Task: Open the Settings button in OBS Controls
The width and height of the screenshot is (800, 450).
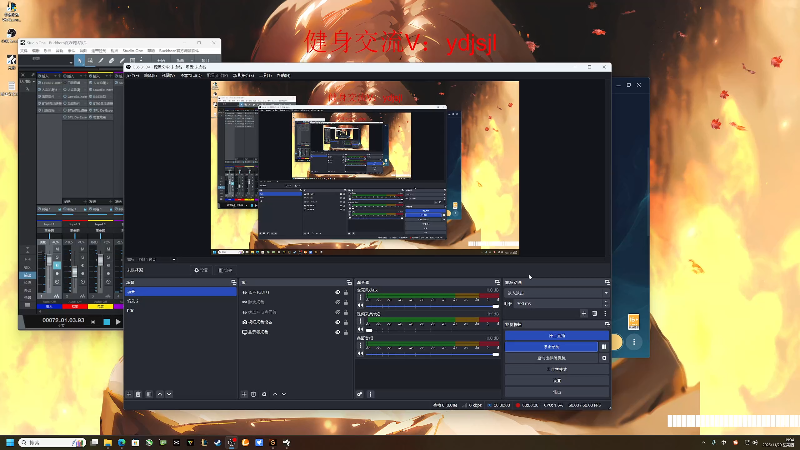Action: point(557,381)
